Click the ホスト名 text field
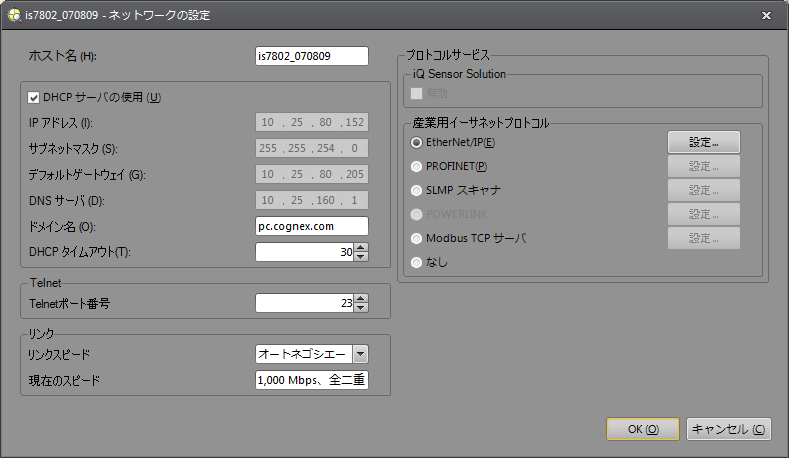This screenshot has height=458, width=789. (x=311, y=56)
